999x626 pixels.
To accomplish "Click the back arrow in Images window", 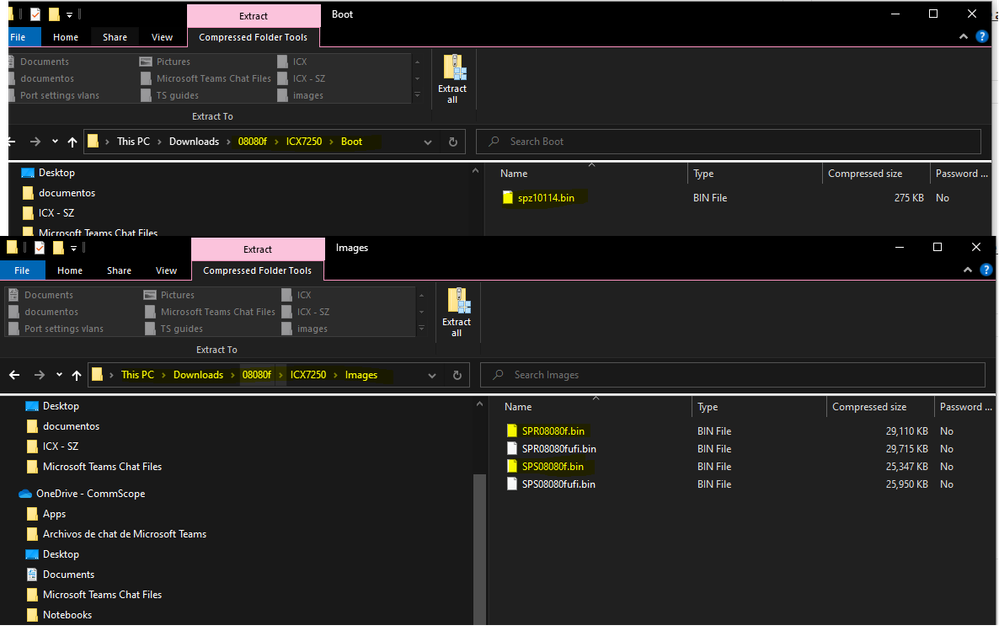I will 15,375.
